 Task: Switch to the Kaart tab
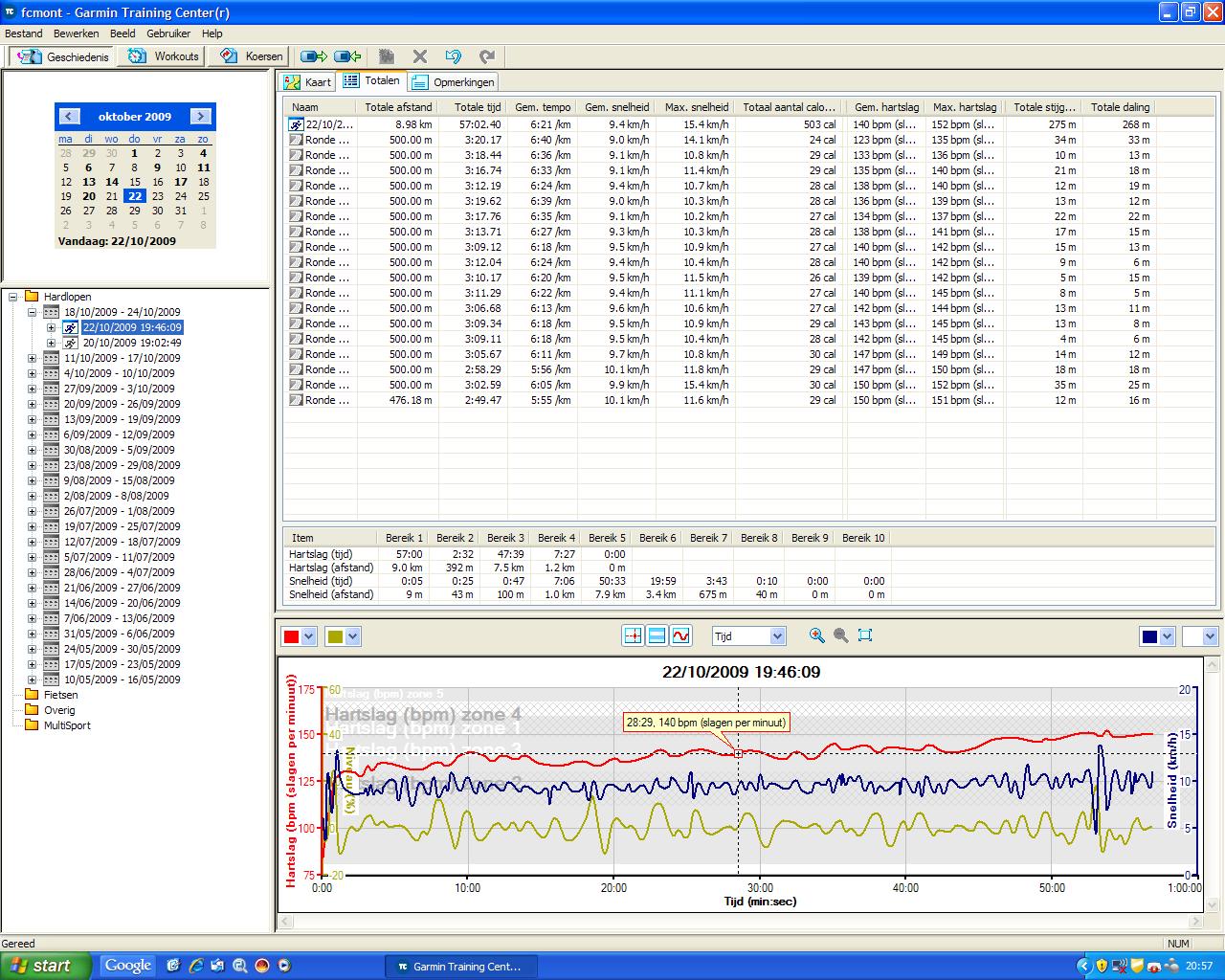pyautogui.click(x=307, y=82)
